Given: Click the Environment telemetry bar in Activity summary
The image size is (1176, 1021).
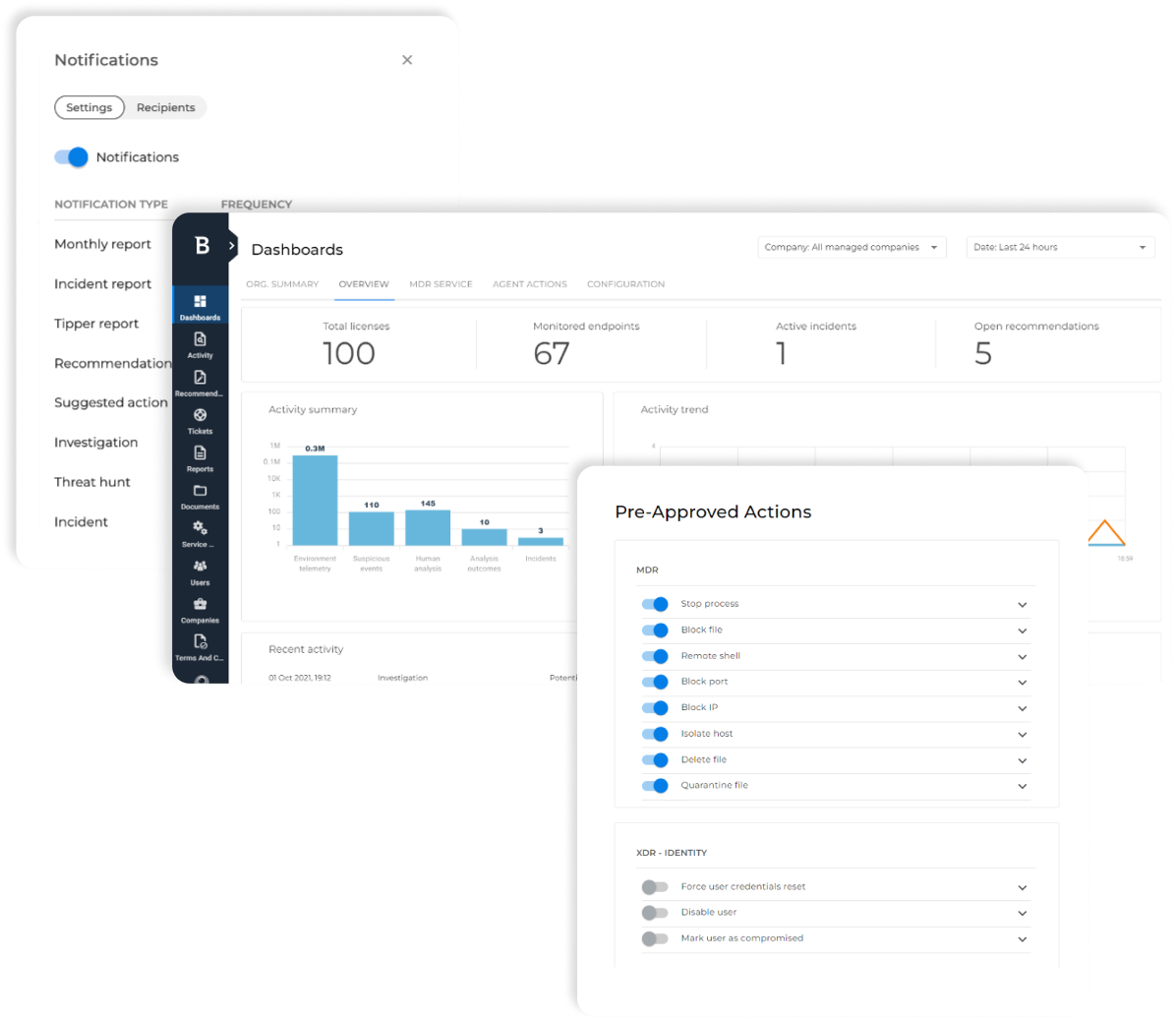Looking at the screenshot, I should [315, 502].
